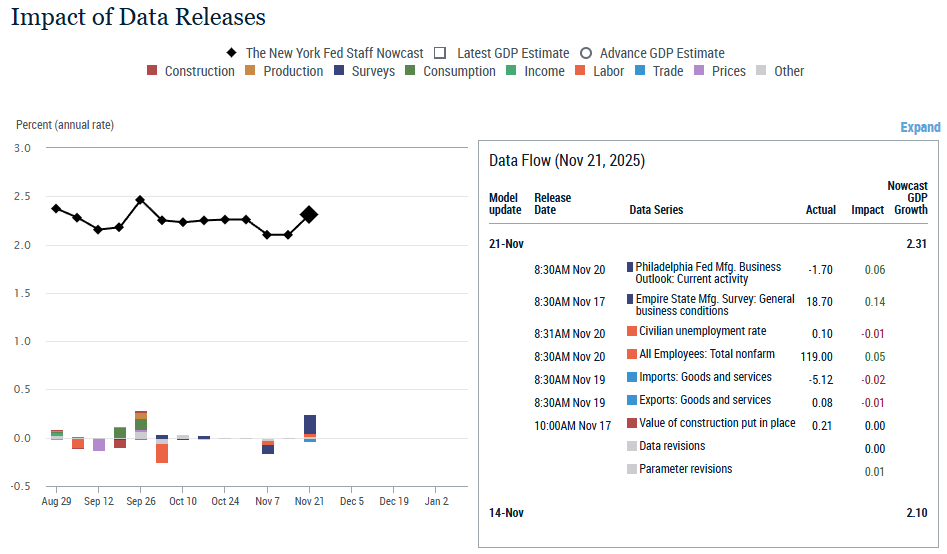Click Advance GDP Estimate circle icon
This screenshot has width=947, height=554.
point(586,53)
